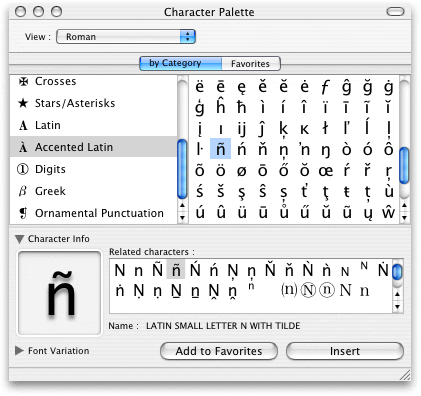Select the ń character in the grid
Image resolution: width=421 pixels, height=396 pixels.
click(242, 149)
